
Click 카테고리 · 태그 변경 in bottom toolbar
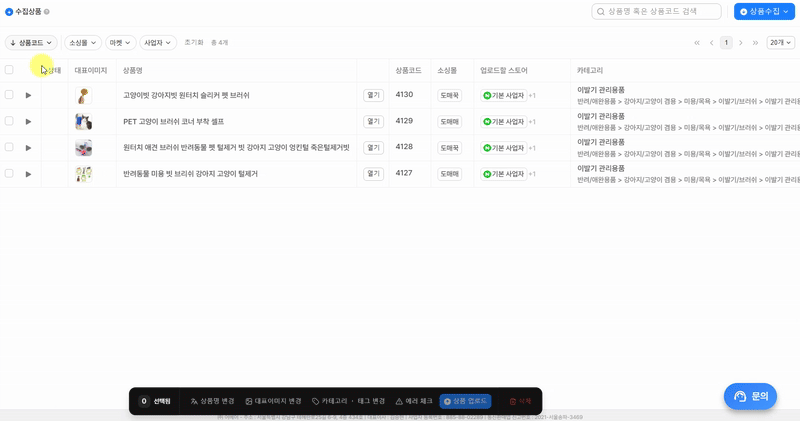348,401
